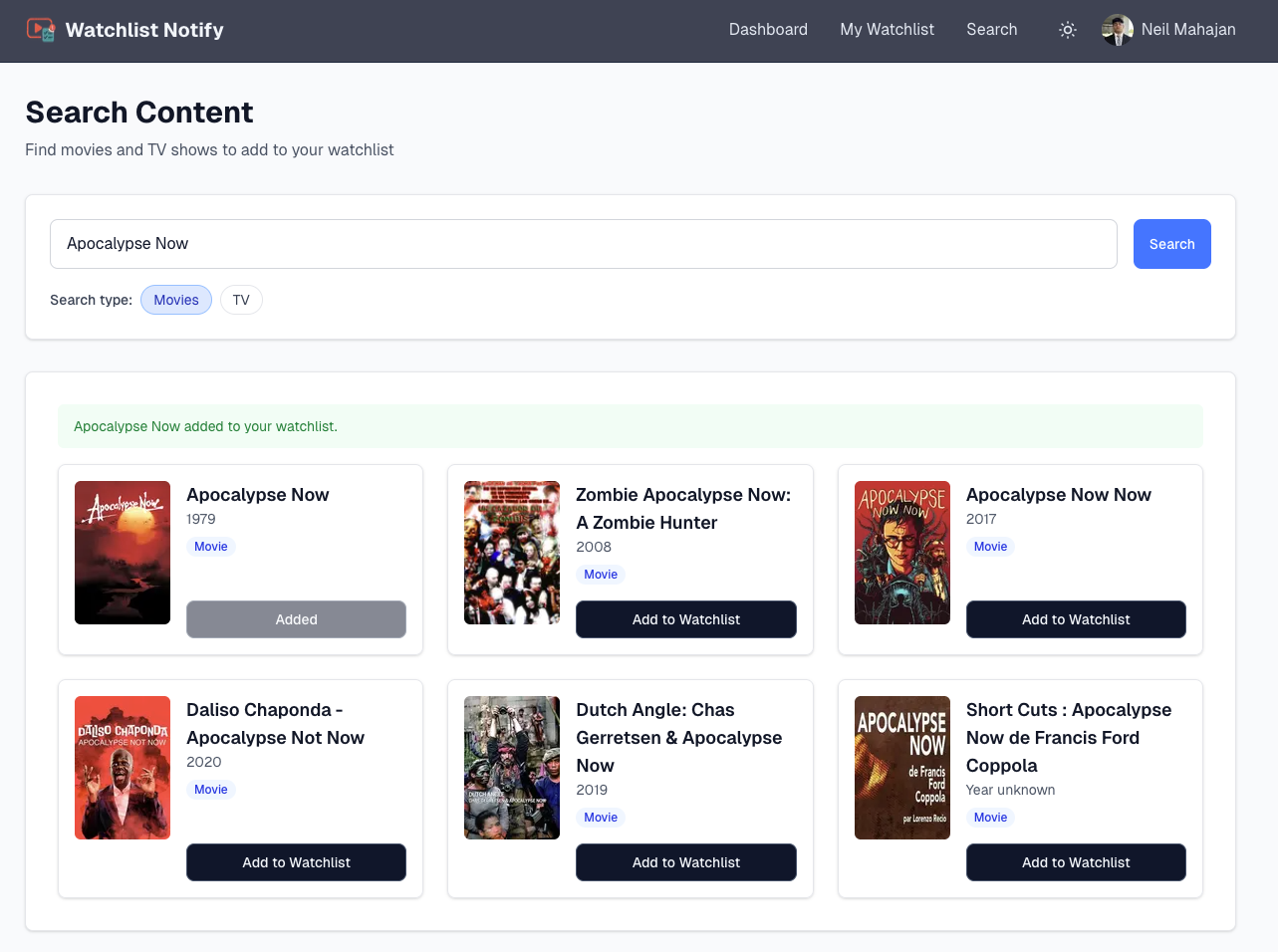
Task: Open the Dashboard page
Action: click(x=768, y=30)
